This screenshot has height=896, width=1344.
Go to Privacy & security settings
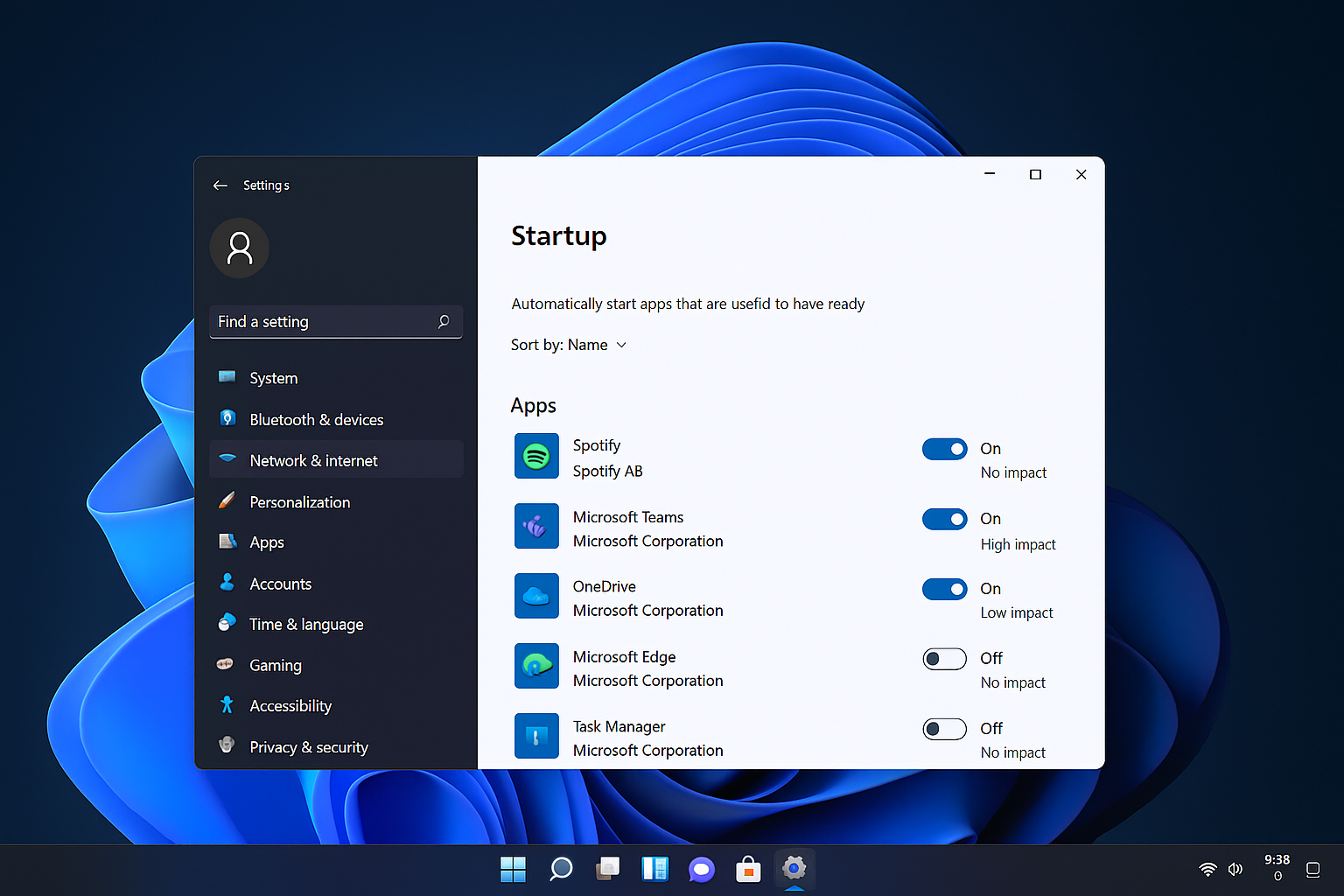coord(309,747)
